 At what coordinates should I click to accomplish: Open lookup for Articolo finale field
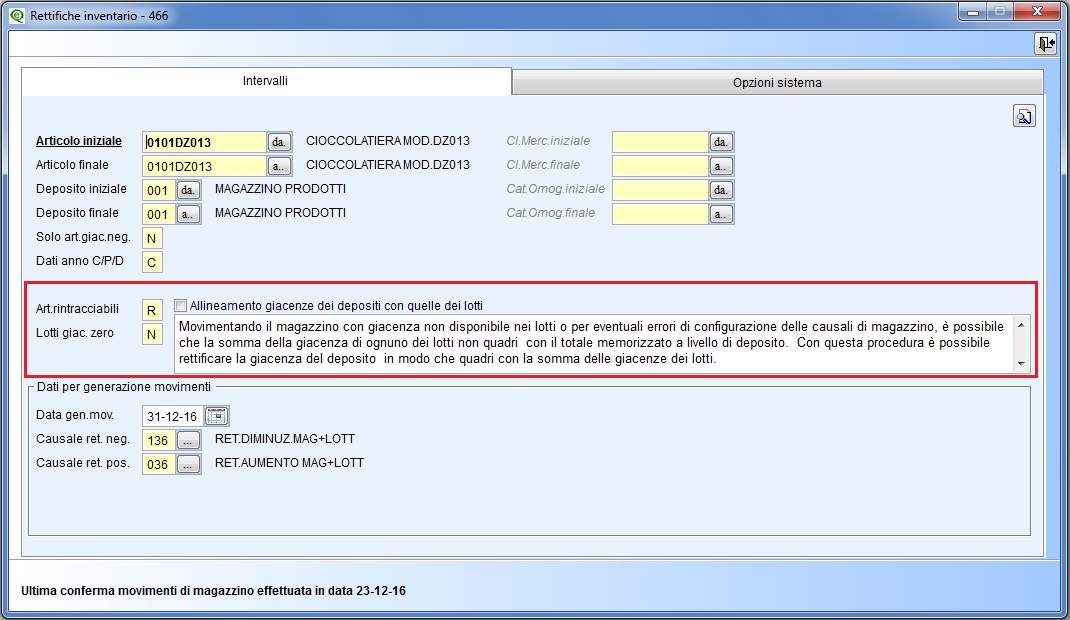[280, 166]
